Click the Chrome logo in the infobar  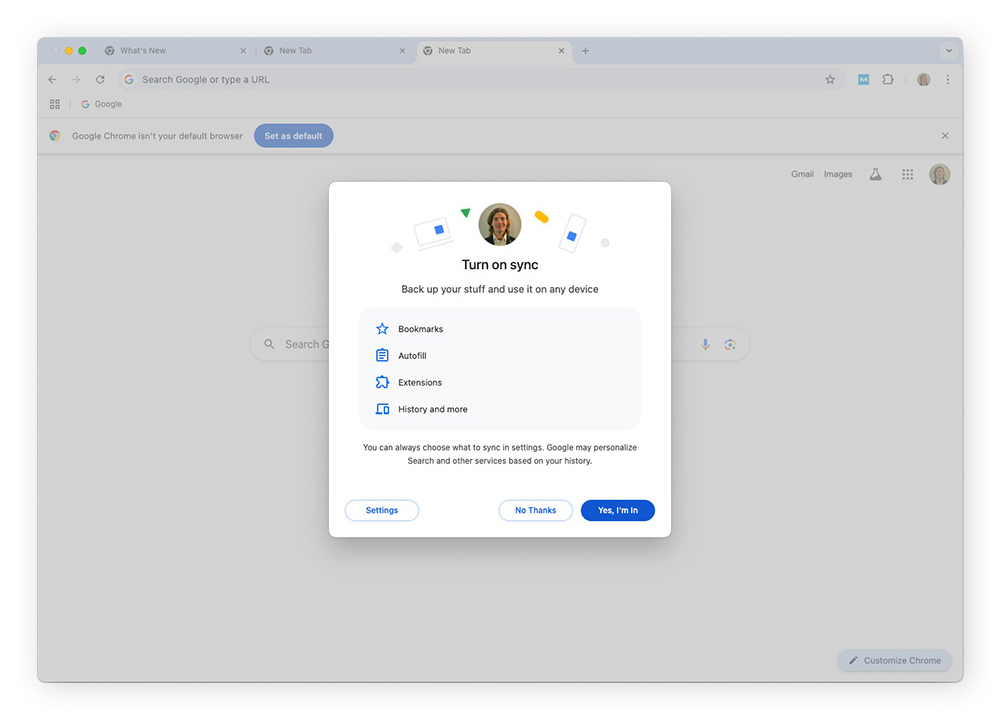[x=55, y=136]
